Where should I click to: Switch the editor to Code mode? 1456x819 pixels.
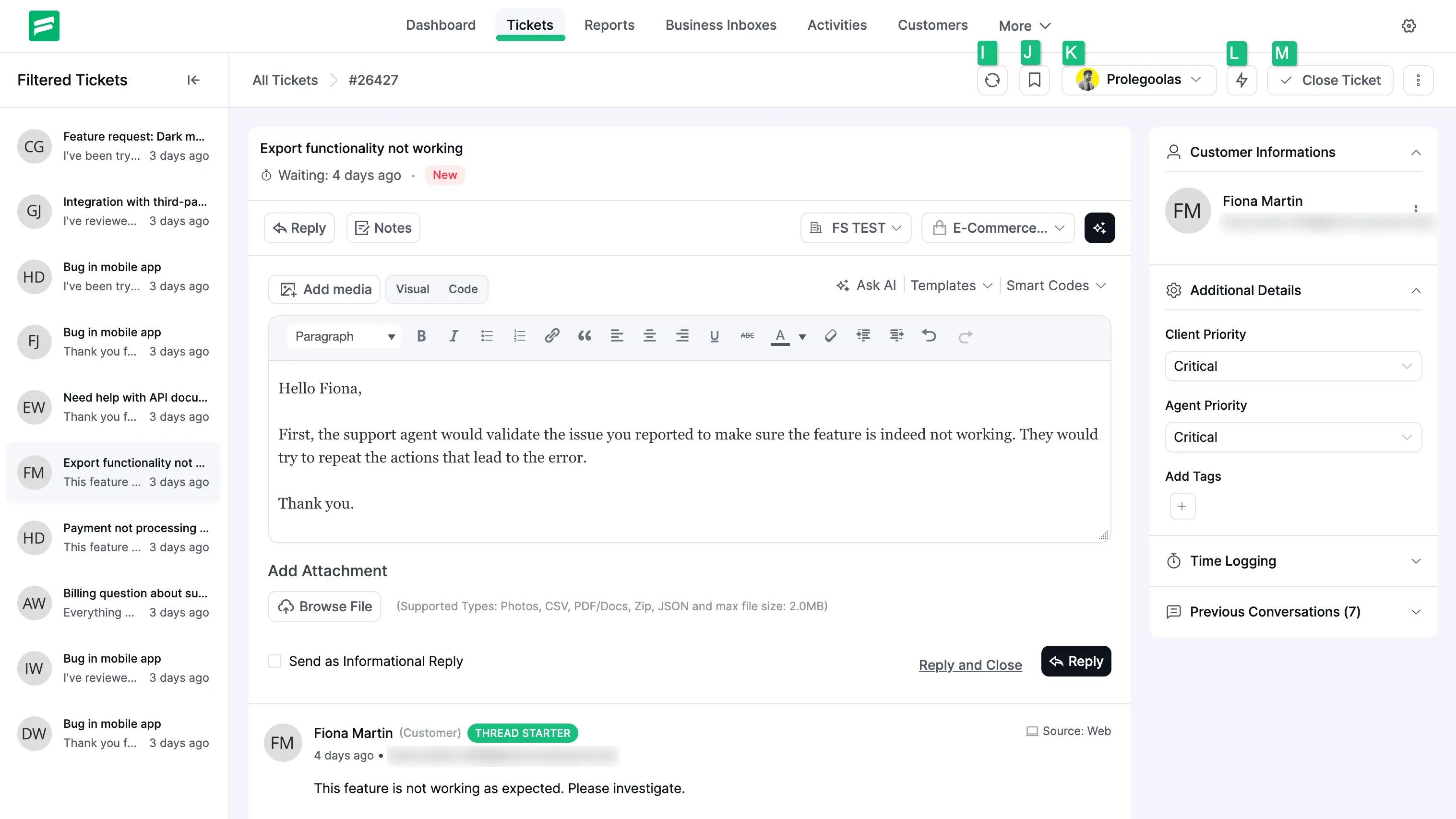coord(463,289)
